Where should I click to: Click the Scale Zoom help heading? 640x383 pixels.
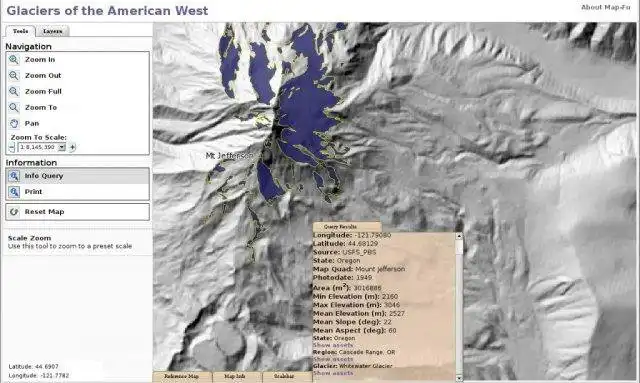(x=29, y=238)
